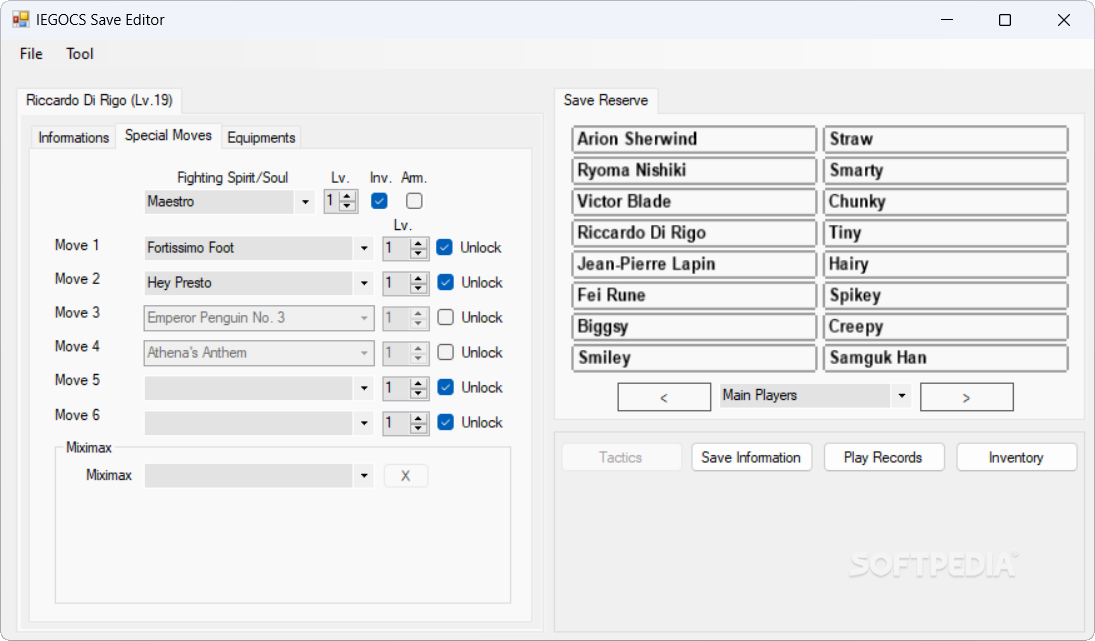Select the Save Reserve tab
Image resolution: width=1095 pixels, height=641 pixels.
[605, 101]
